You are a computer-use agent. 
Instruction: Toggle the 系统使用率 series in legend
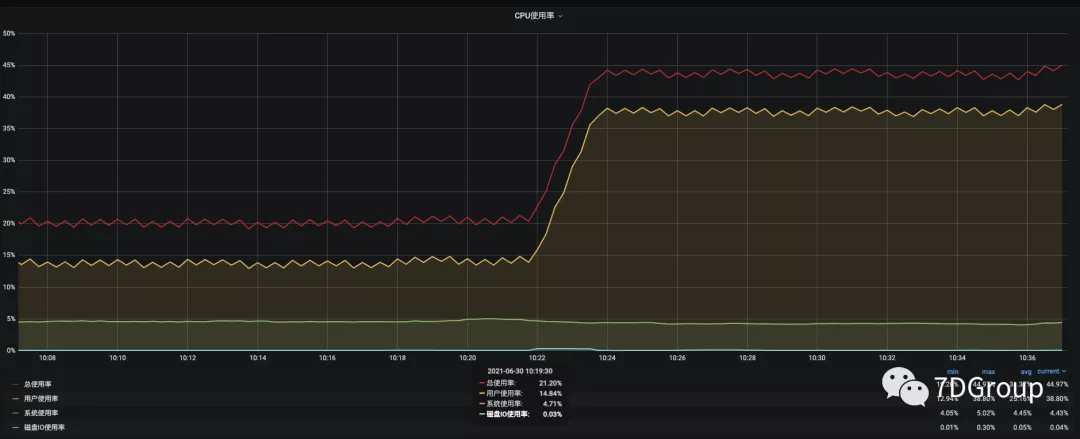point(41,413)
